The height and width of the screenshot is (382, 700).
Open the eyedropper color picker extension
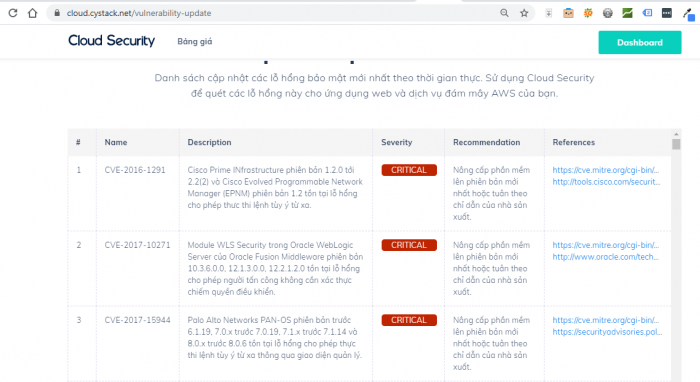pyautogui.click(x=688, y=14)
